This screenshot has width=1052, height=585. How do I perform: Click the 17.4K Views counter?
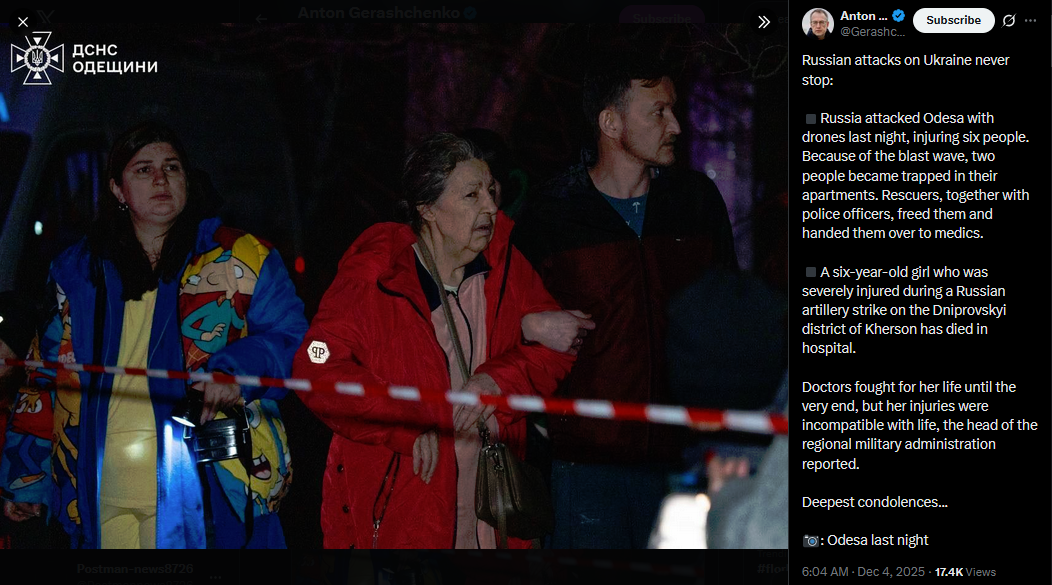(x=965, y=572)
